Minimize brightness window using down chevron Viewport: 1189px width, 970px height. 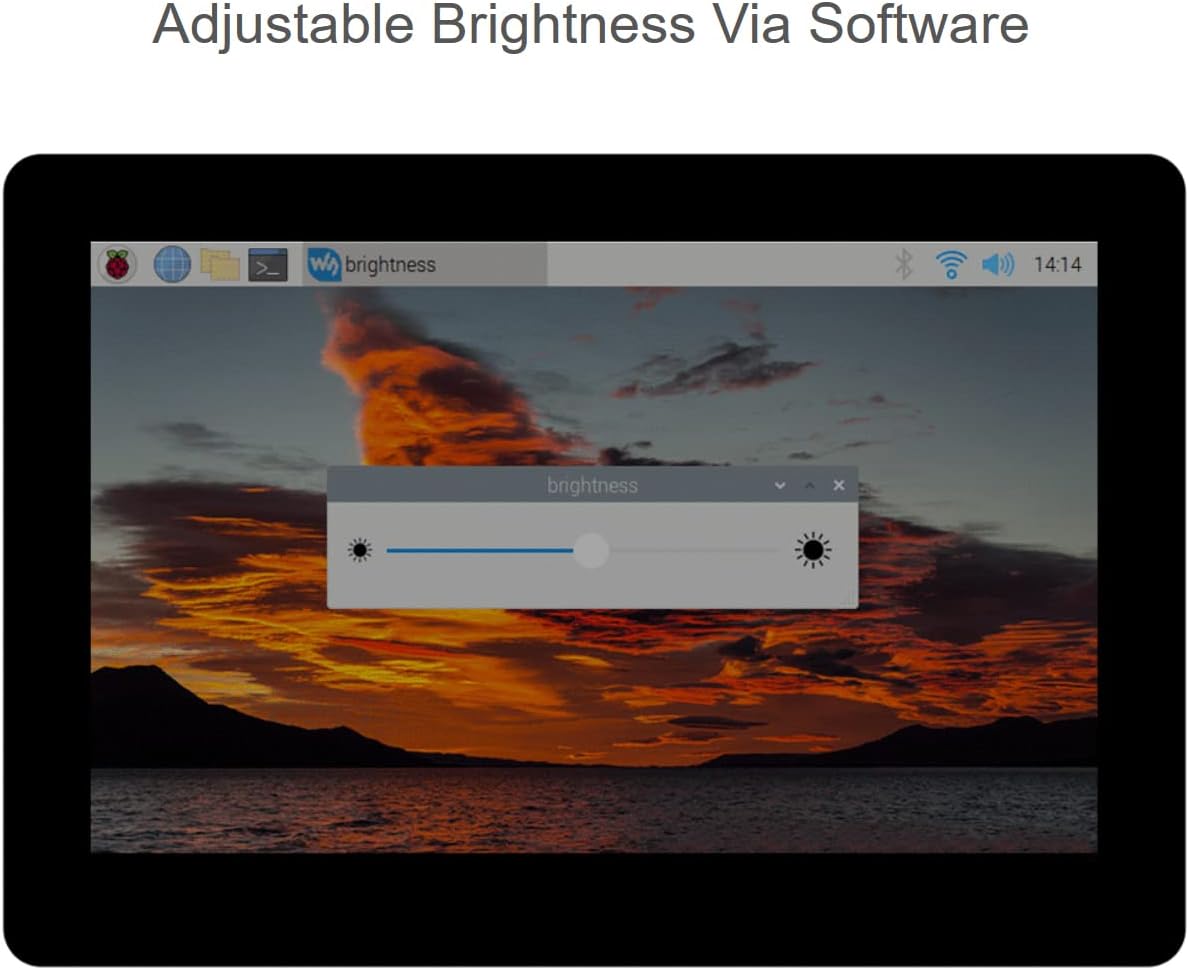tap(780, 486)
